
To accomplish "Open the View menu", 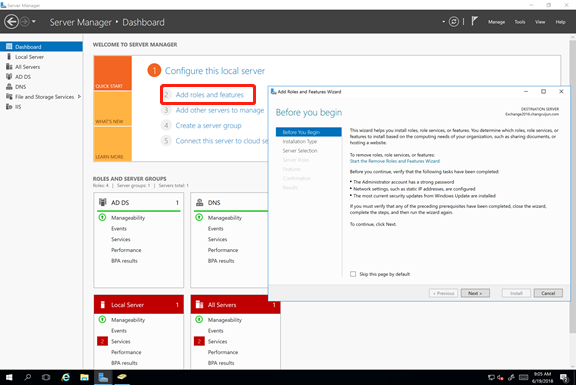I will [540, 22].
